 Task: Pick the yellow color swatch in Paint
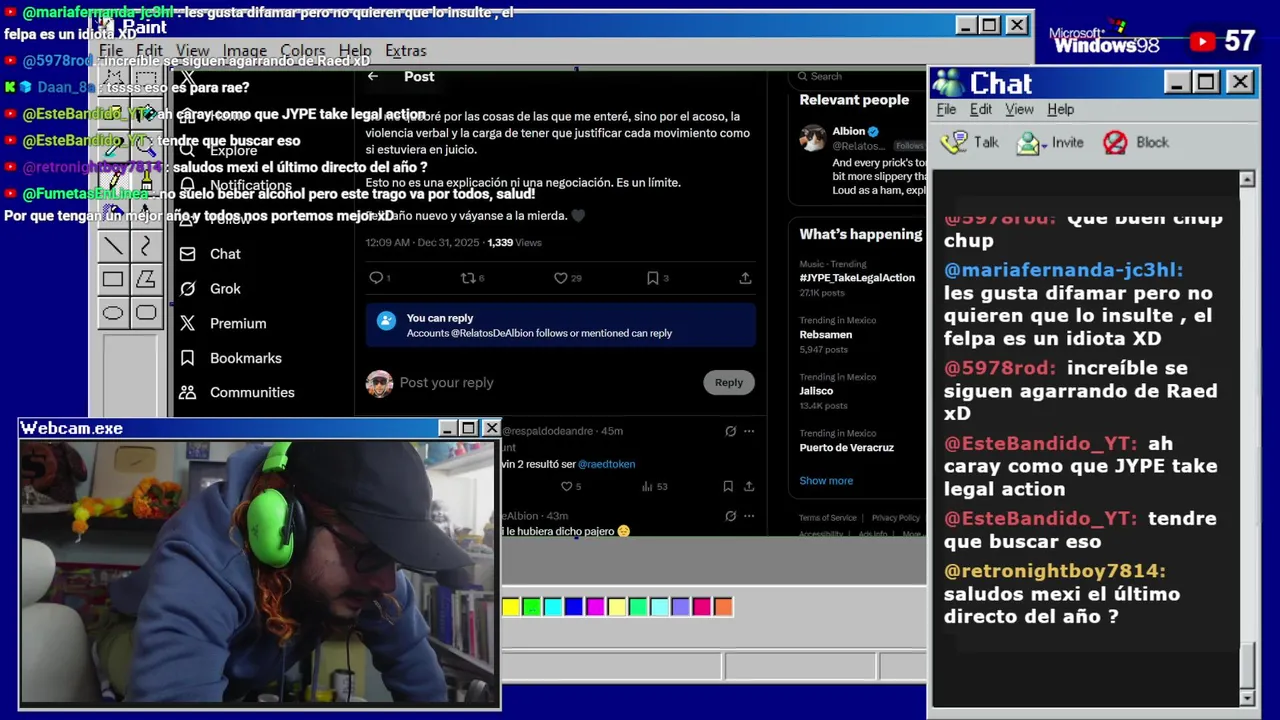pos(511,606)
